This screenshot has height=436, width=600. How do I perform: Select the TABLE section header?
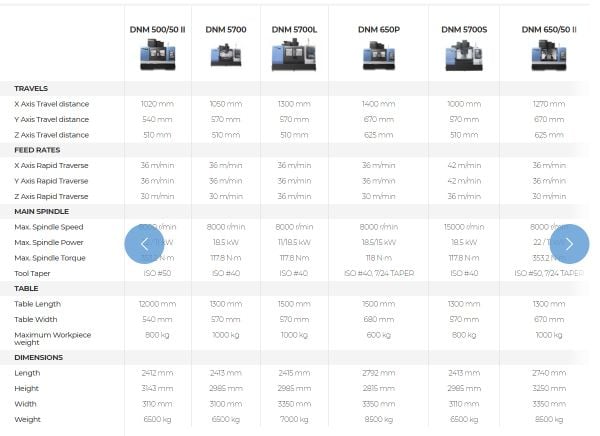26,288
